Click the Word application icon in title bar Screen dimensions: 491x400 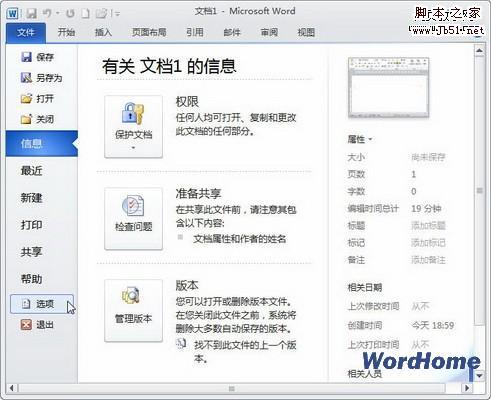(x=12, y=13)
